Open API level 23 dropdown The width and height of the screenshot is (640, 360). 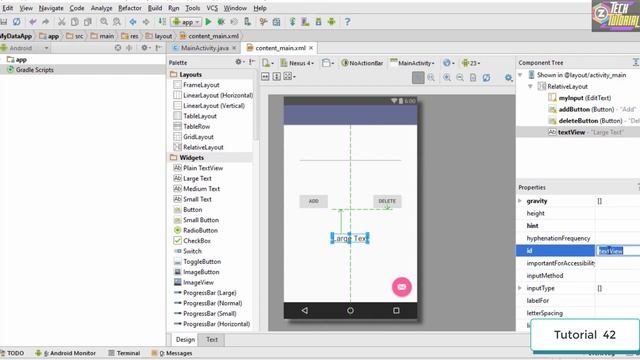click(x=471, y=63)
